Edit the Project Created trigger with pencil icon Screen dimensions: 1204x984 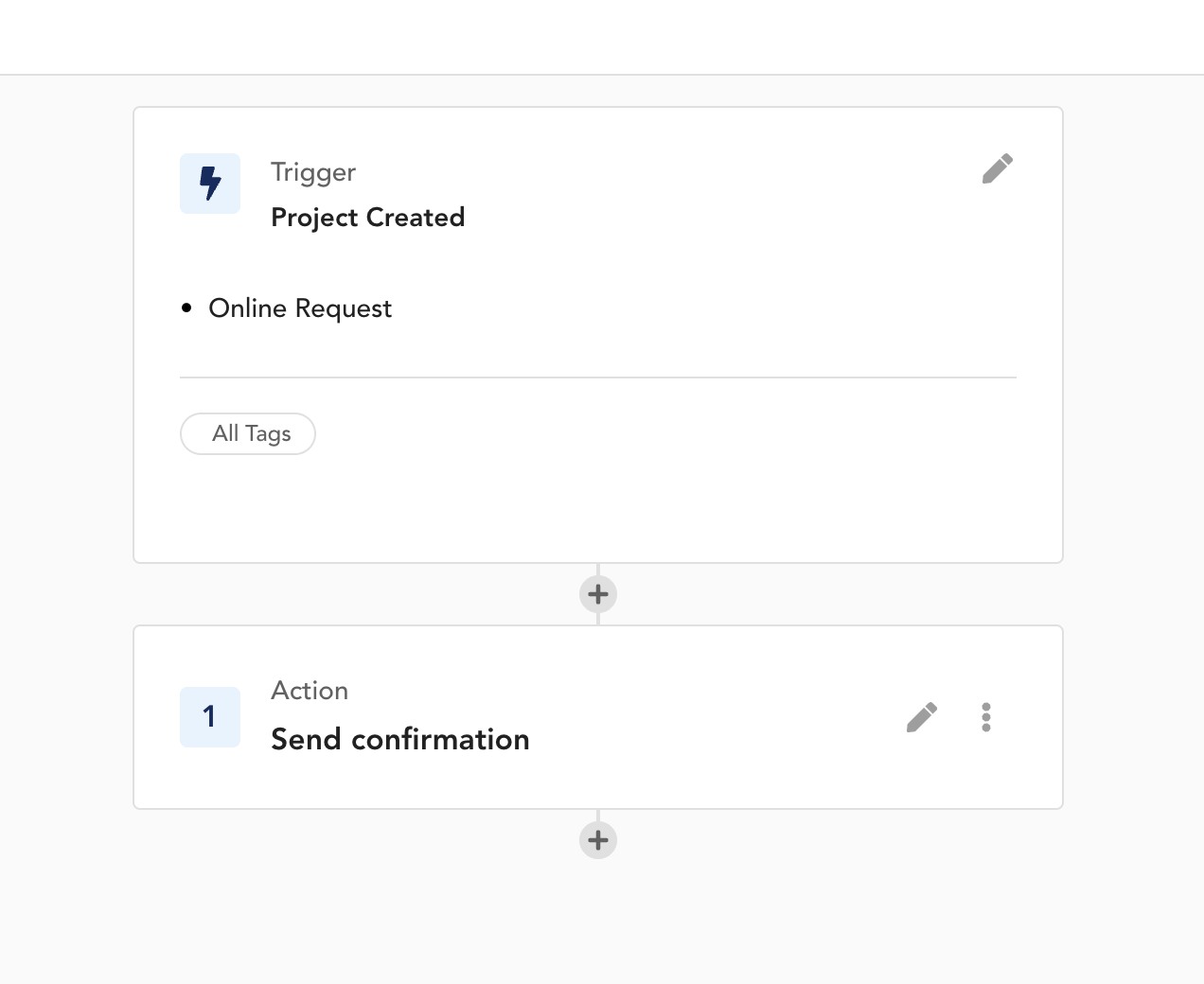(x=998, y=168)
